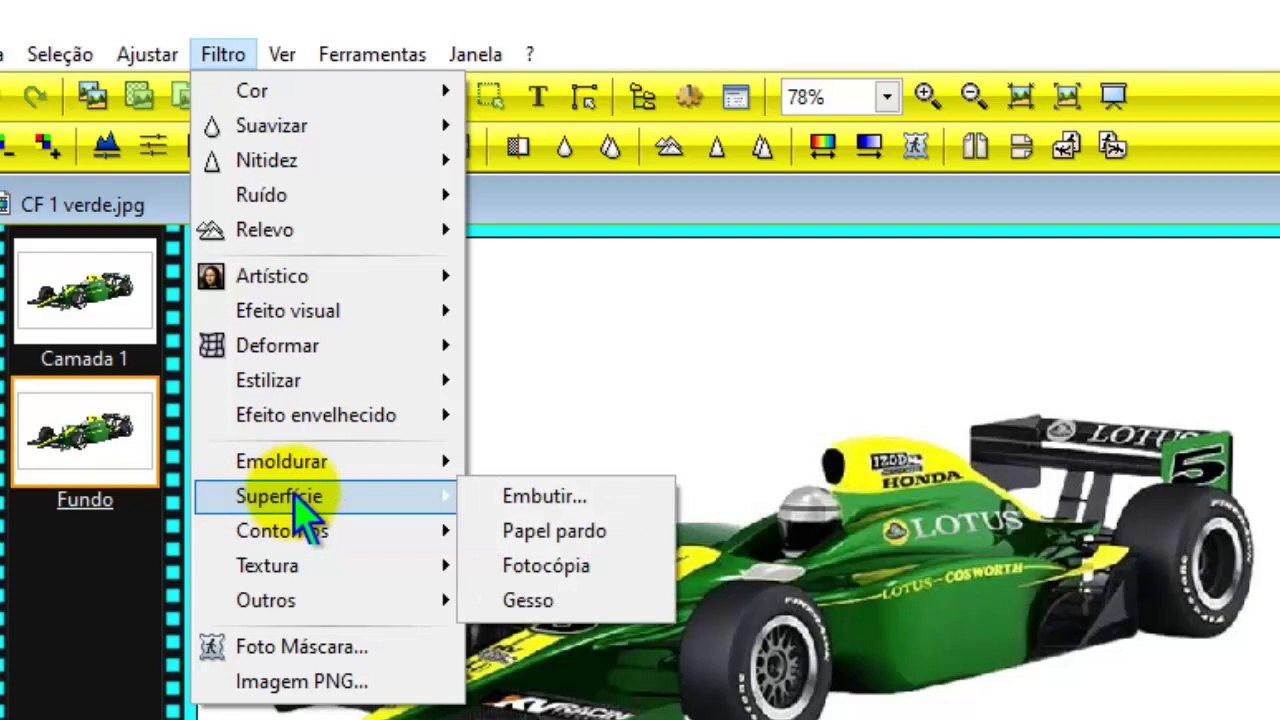This screenshot has width=1280, height=720.
Task: Click the zoom in magnifier icon
Action: pos(927,97)
